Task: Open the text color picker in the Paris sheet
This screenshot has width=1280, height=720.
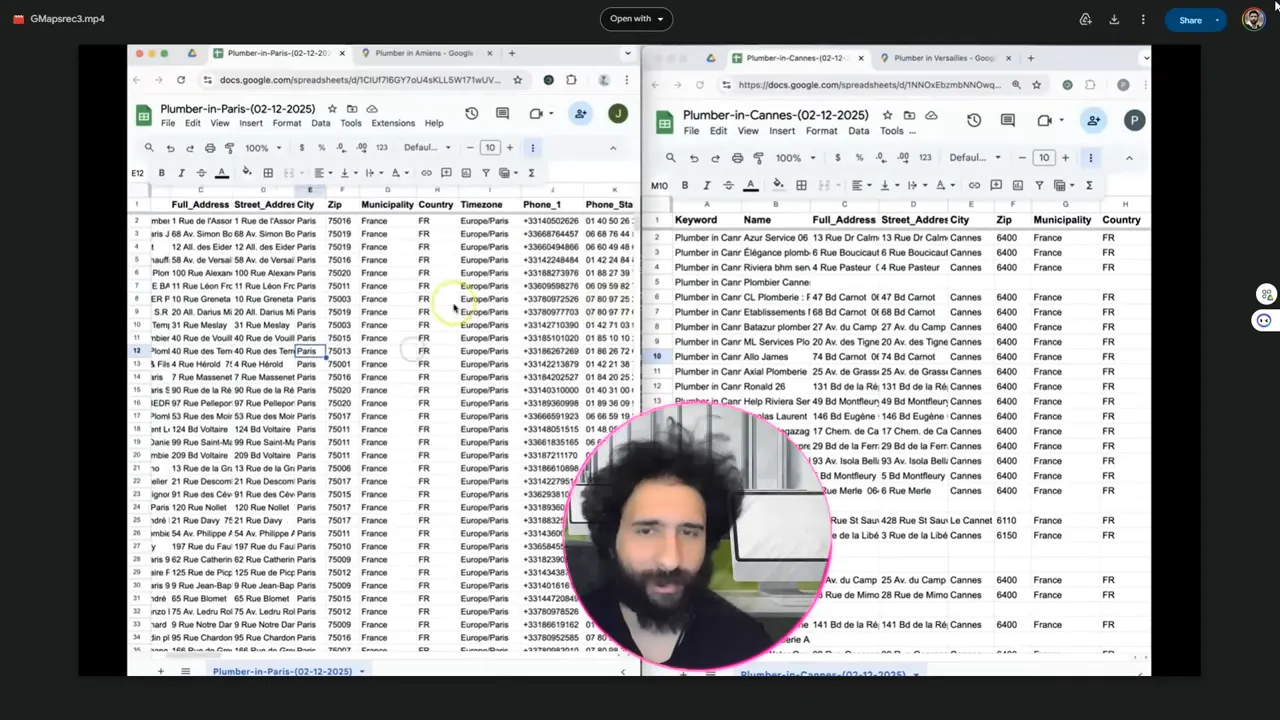Action: 222,173
